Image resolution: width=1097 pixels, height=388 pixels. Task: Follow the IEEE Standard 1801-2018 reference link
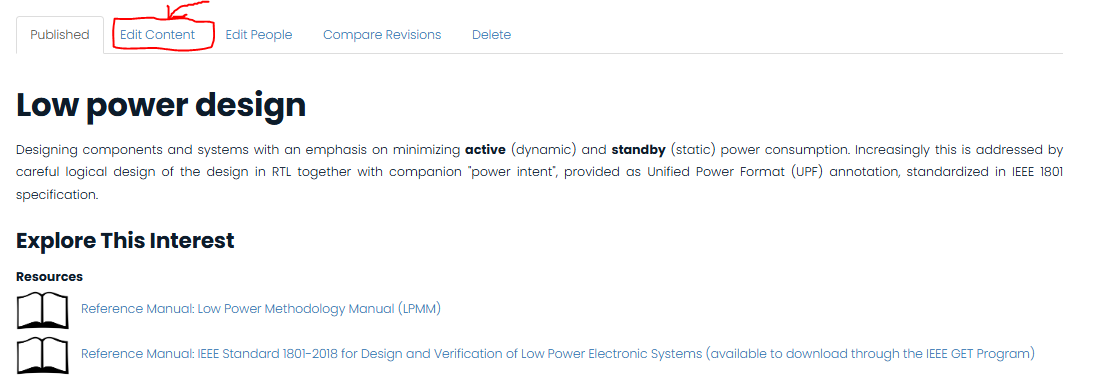[x=558, y=354]
